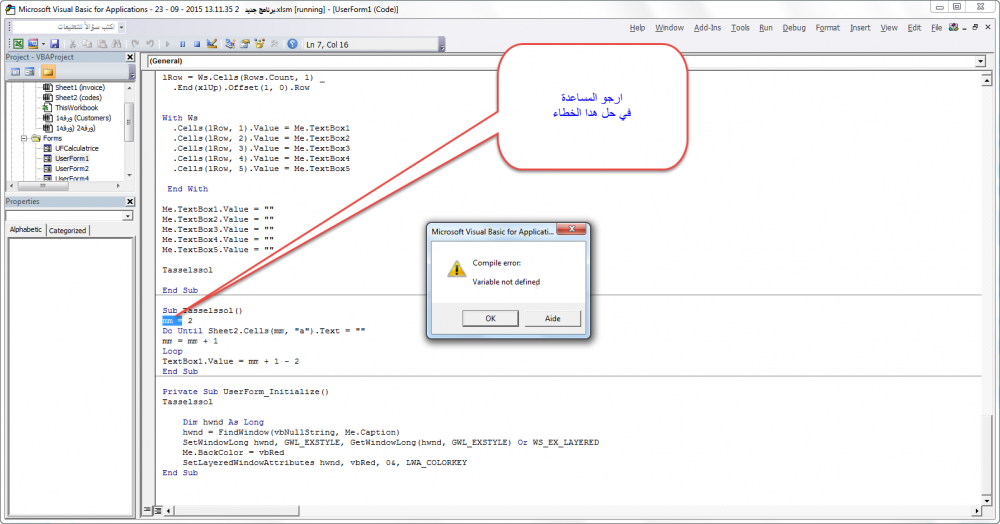This screenshot has width=1000, height=524.
Task: Click the code window scroll down arrow
Action: point(987,500)
